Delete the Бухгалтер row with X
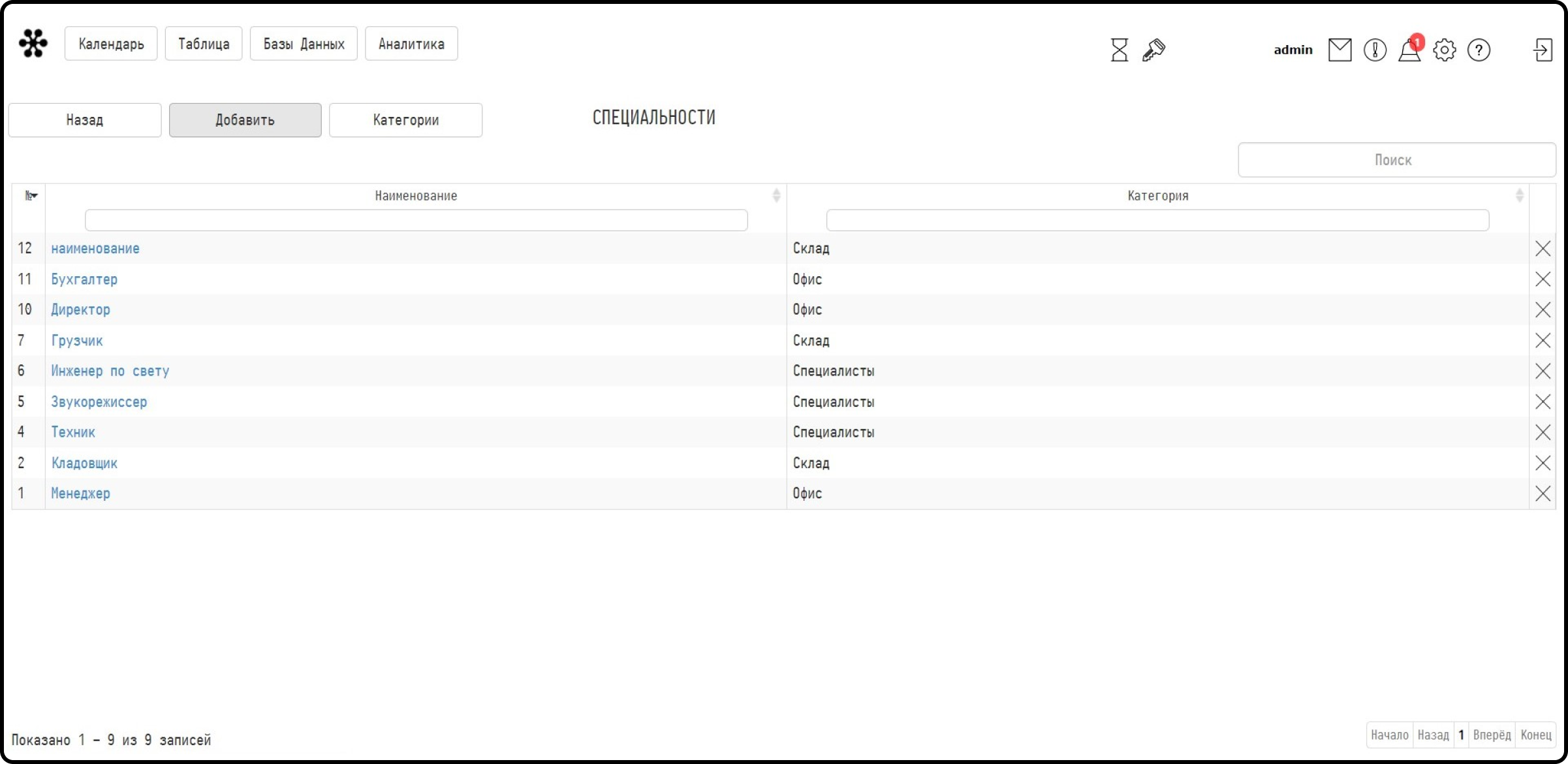Viewport: 1568px width, 764px height. pos(1543,279)
